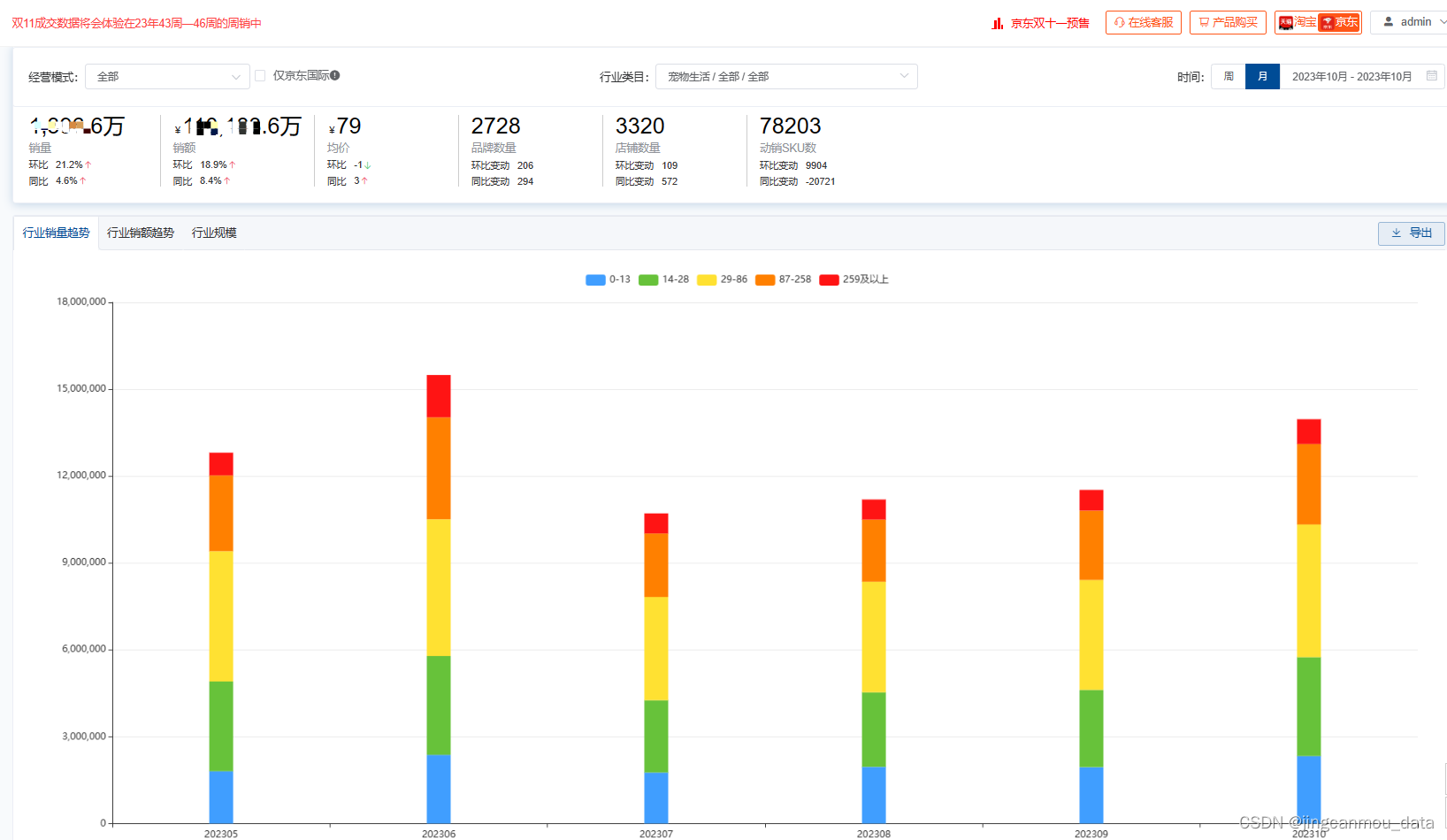Click the 销额 同比 8.4% value
The width and height of the screenshot is (1447, 840).
(212, 181)
